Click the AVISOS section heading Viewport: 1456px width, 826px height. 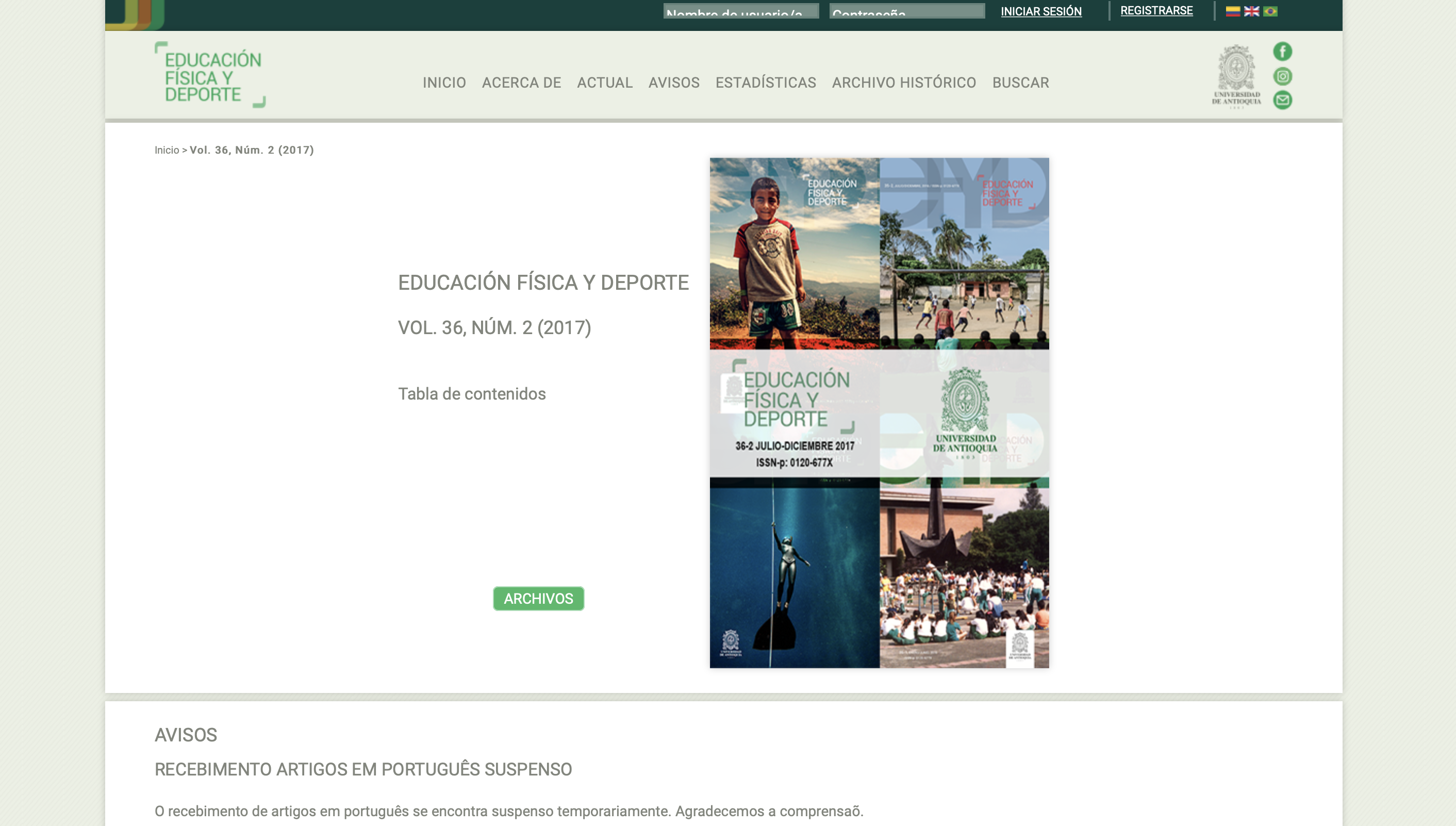coord(186,735)
